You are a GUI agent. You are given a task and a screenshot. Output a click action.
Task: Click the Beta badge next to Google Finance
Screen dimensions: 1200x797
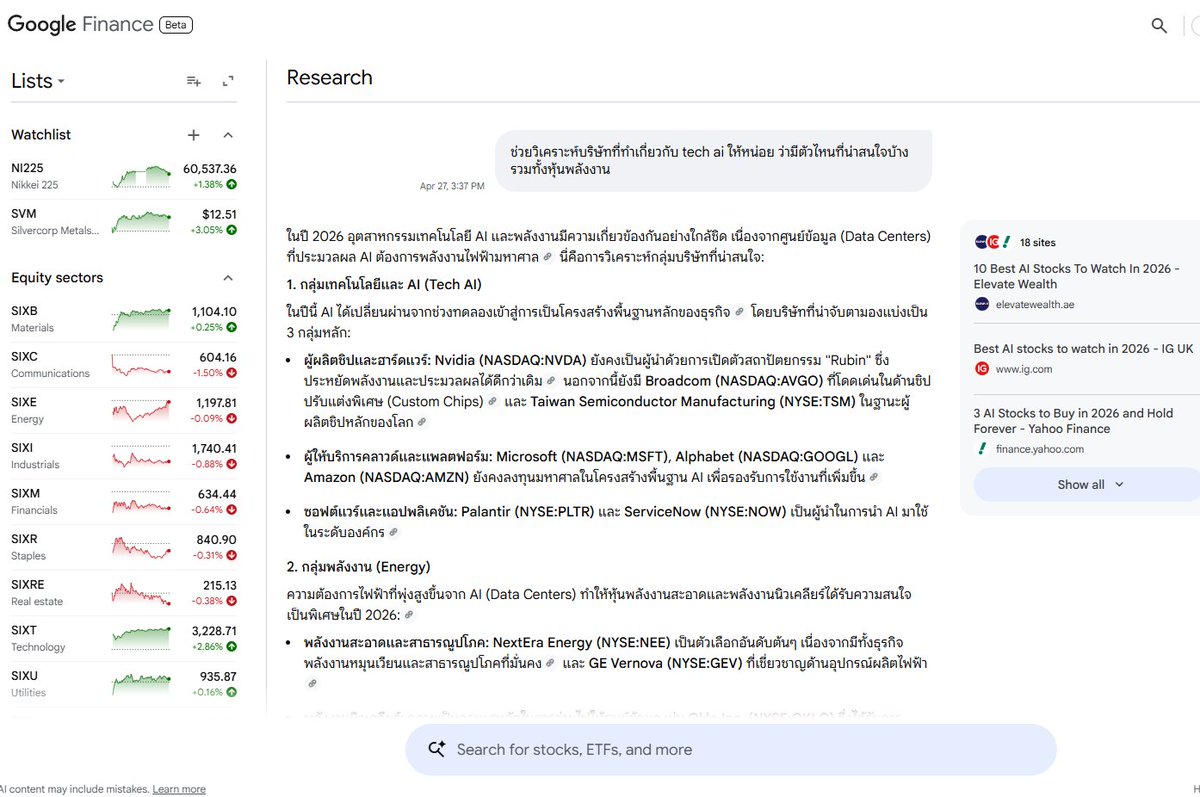[x=176, y=25]
